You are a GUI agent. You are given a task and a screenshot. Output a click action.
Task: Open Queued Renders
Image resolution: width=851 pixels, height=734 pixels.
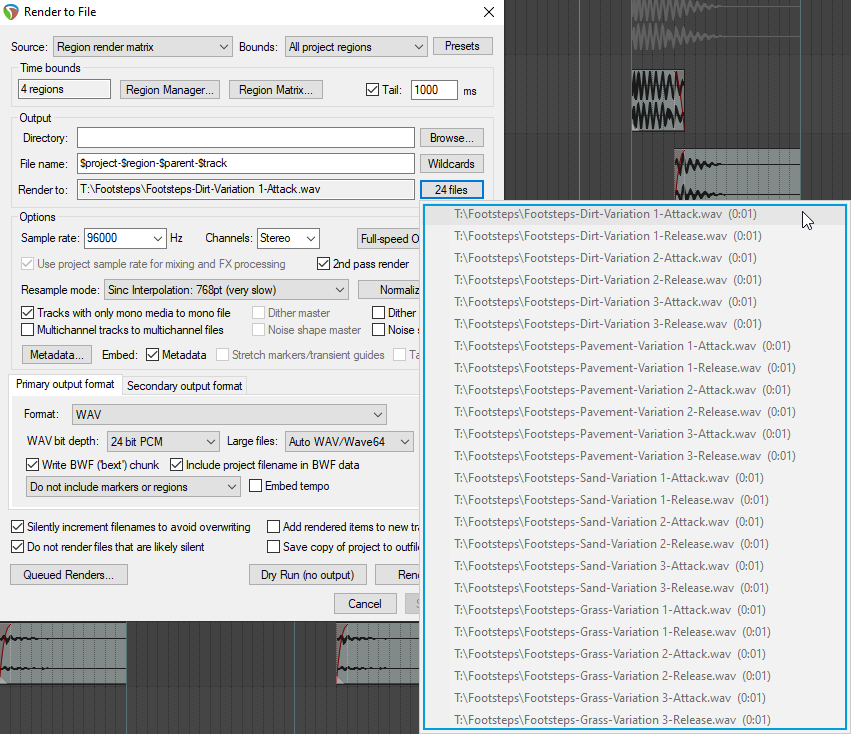[68, 574]
